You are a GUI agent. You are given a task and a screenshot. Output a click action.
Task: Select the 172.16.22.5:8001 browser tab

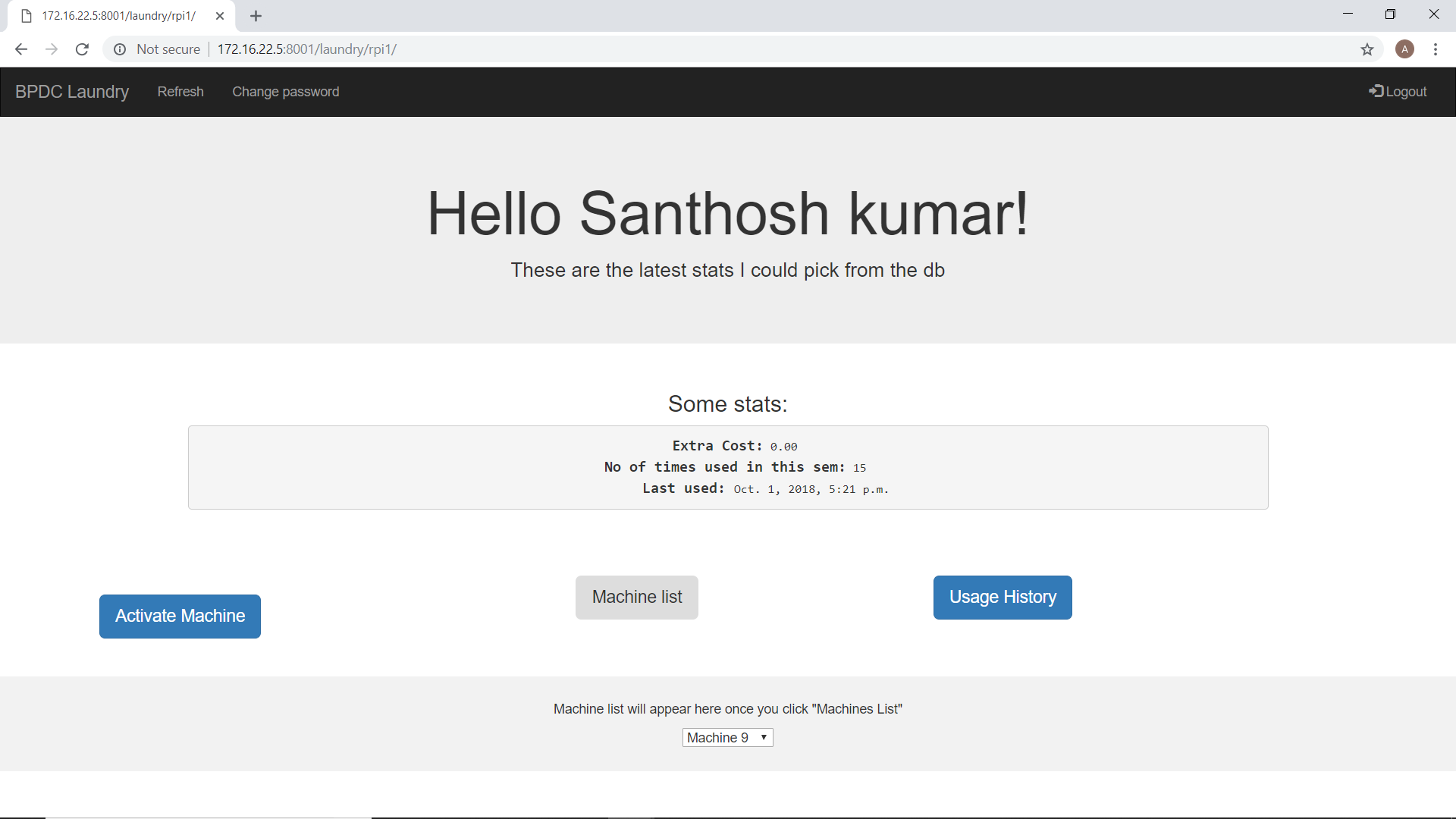click(x=118, y=16)
